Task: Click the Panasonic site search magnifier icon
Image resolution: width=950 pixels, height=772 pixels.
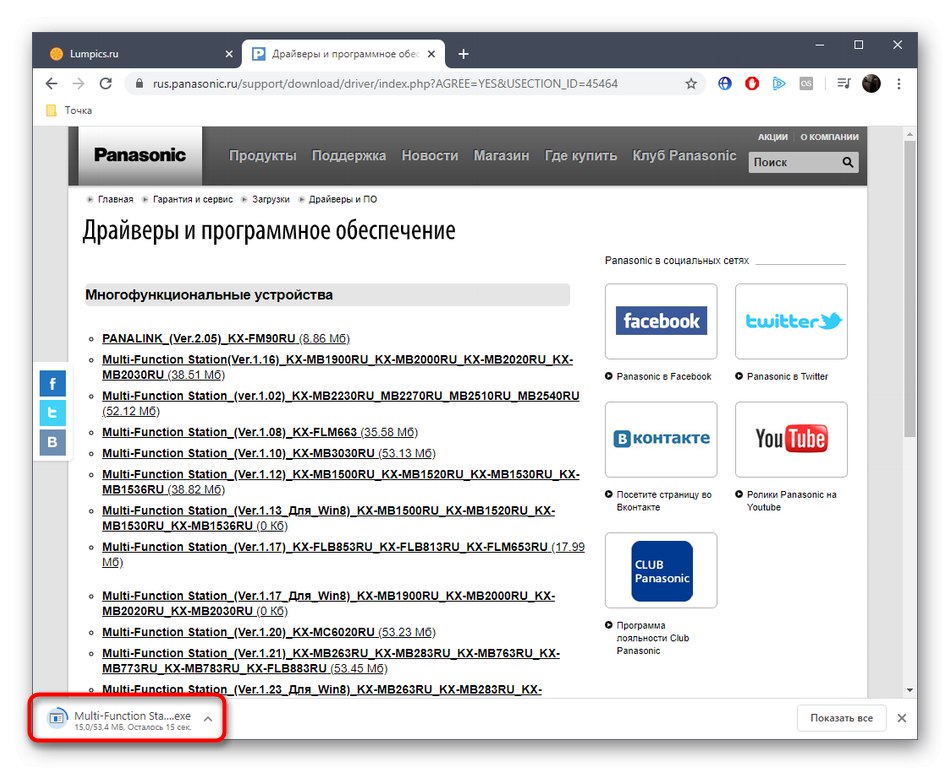Action: [x=846, y=162]
